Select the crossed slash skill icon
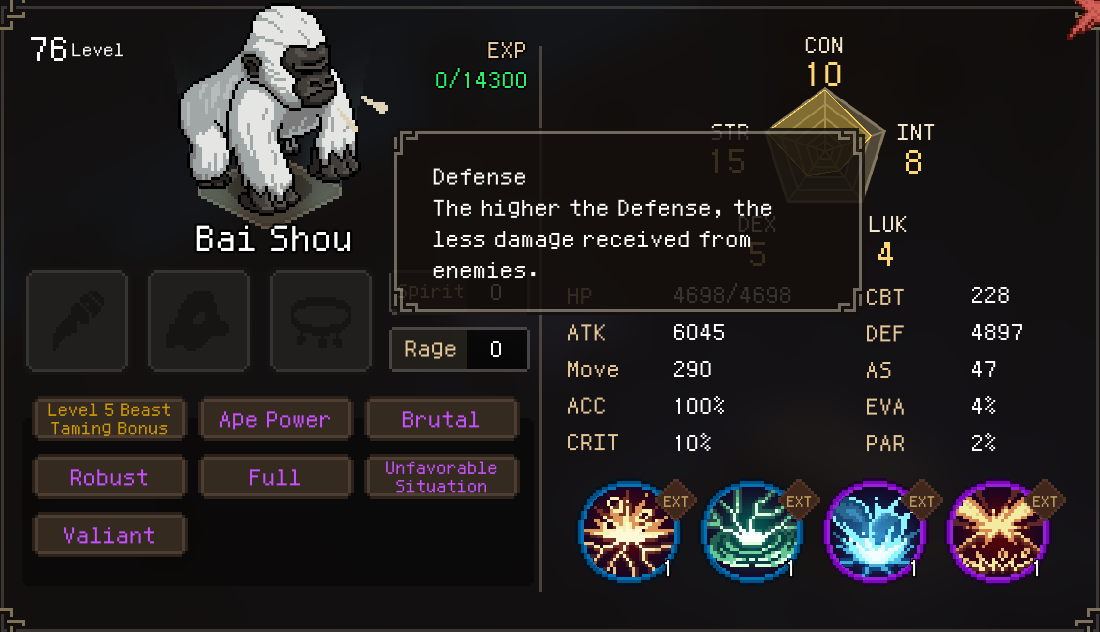Image resolution: width=1100 pixels, height=632 pixels. [997, 531]
